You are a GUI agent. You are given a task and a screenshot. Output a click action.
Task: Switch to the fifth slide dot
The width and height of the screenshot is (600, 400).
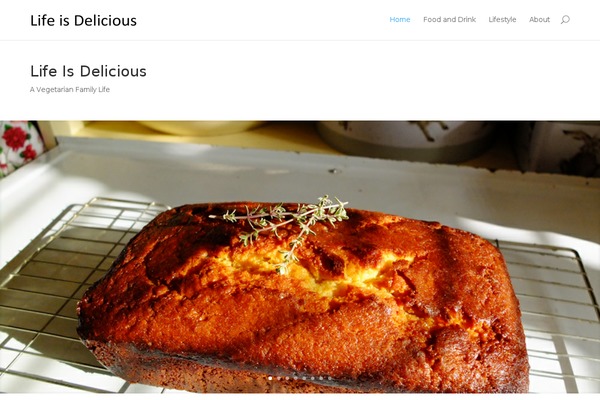[304, 378]
